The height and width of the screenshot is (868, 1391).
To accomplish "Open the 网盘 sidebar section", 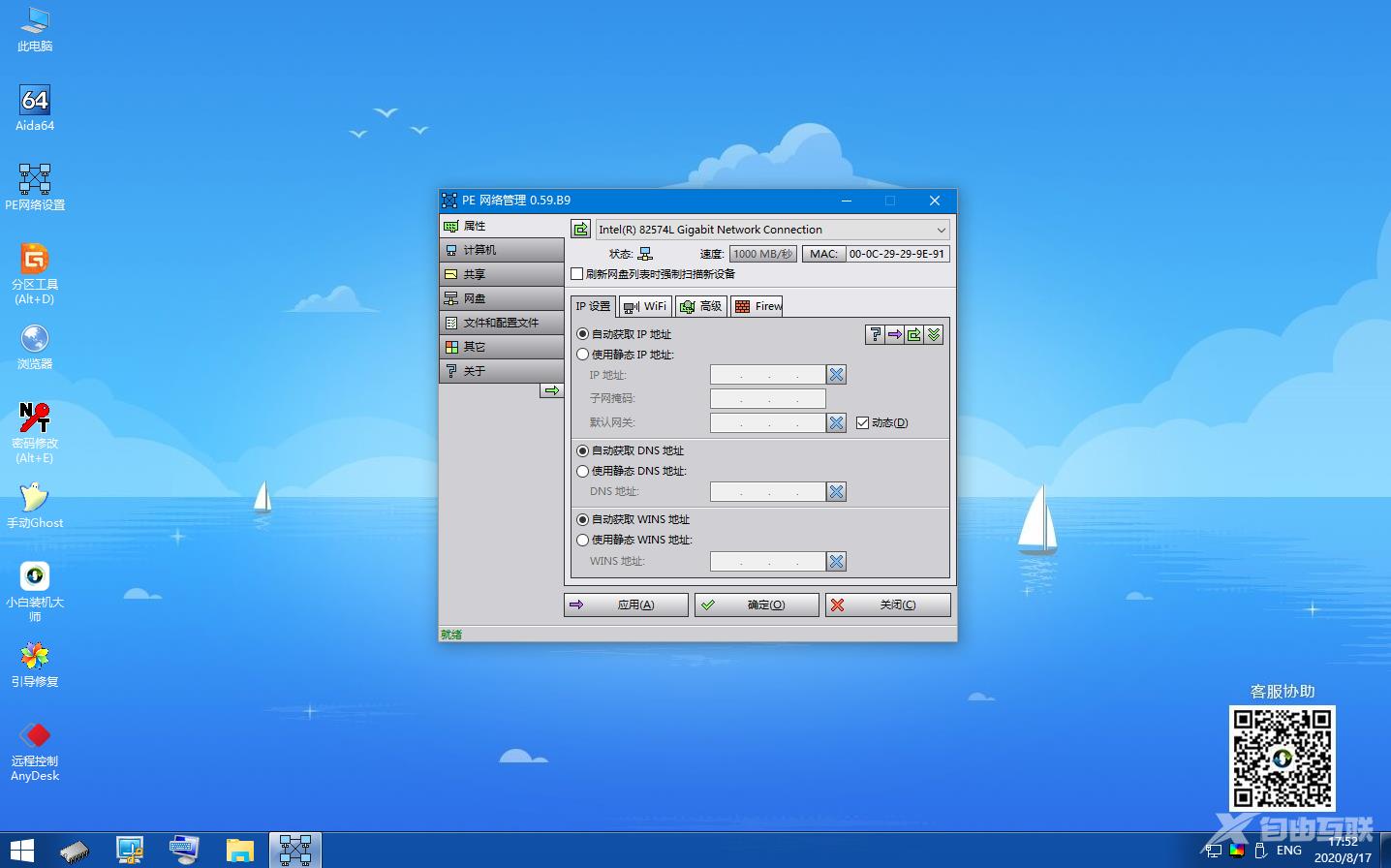I will tap(502, 298).
